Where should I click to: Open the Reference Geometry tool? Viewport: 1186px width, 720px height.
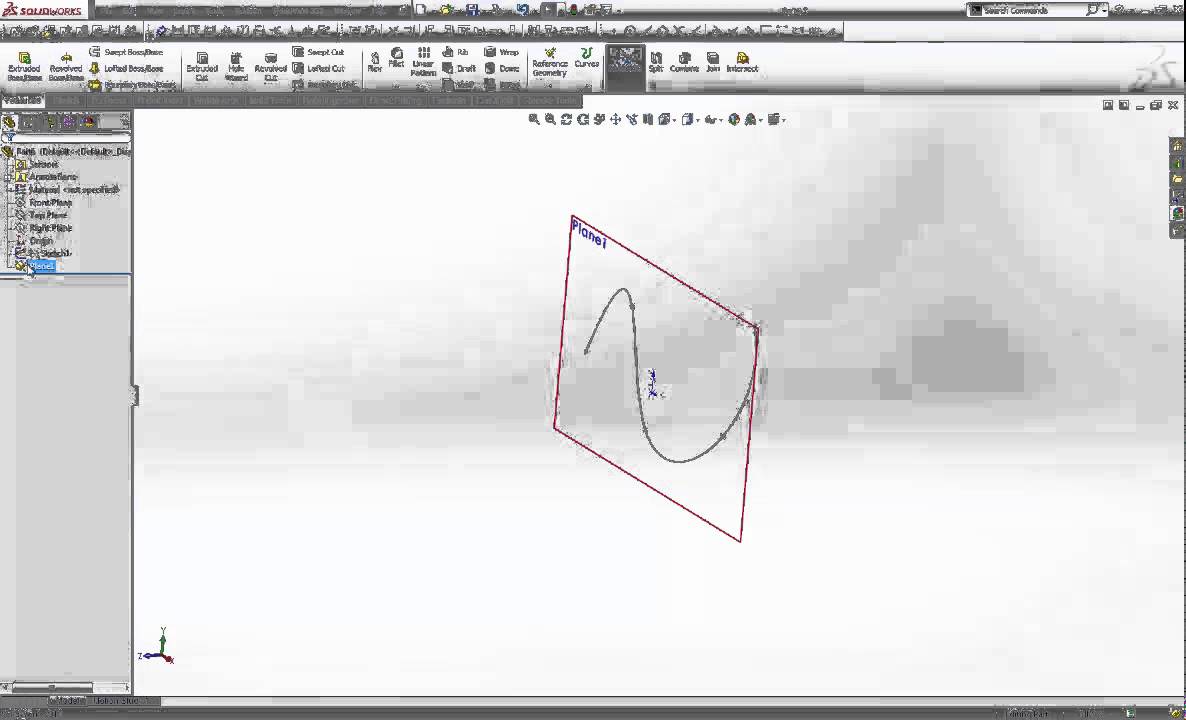pyautogui.click(x=549, y=62)
